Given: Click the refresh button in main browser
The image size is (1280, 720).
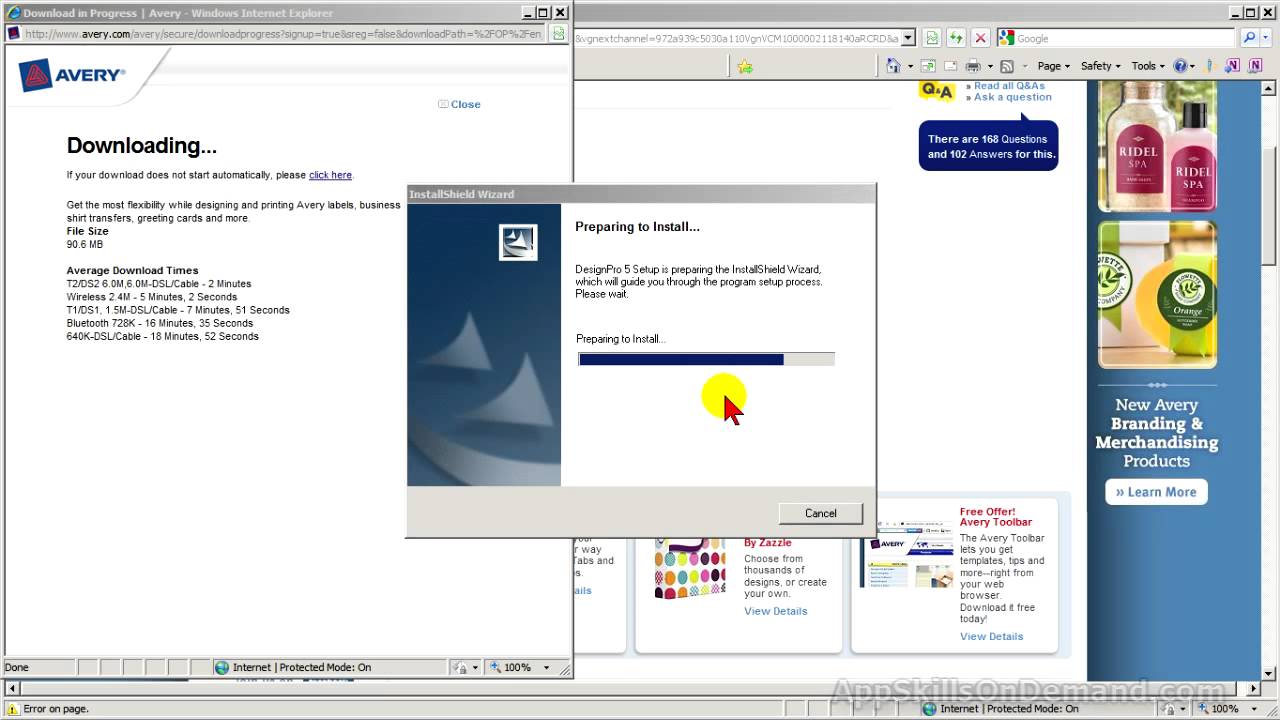Looking at the screenshot, I should (956, 38).
